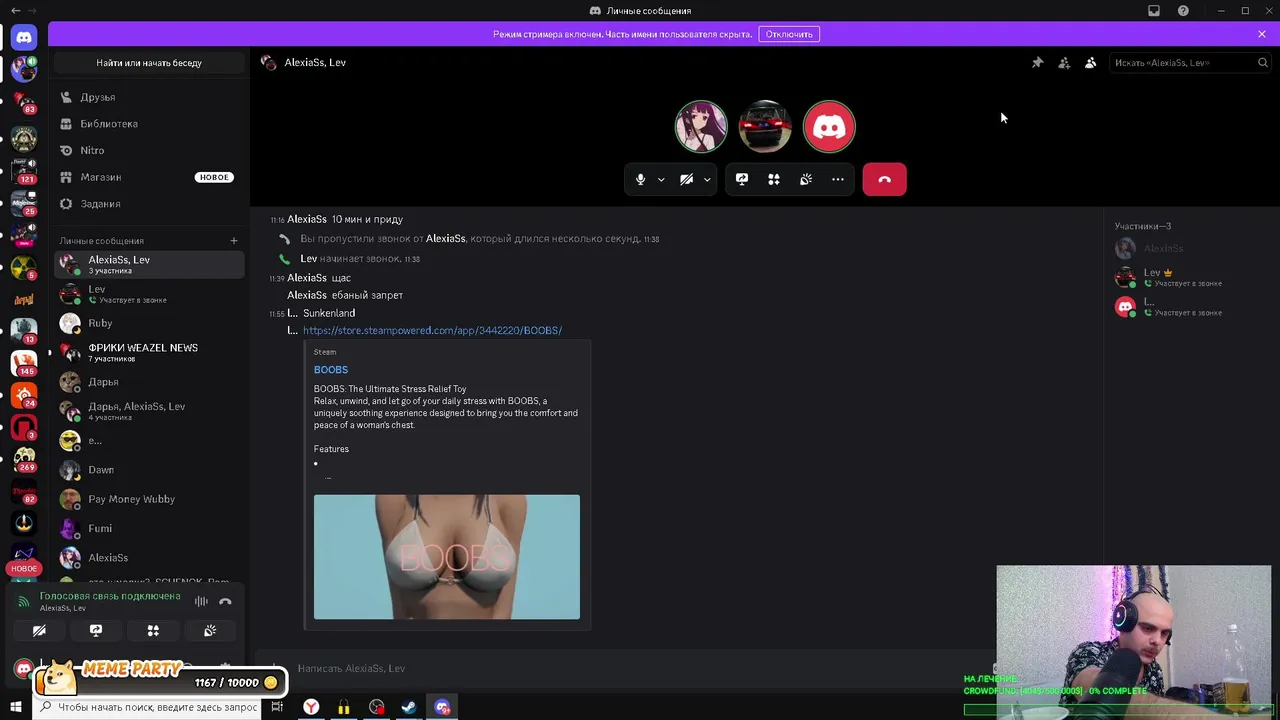Disconnect via voice panel hang-up icon
Viewport: 1280px width, 720px height.
pyautogui.click(x=225, y=601)
